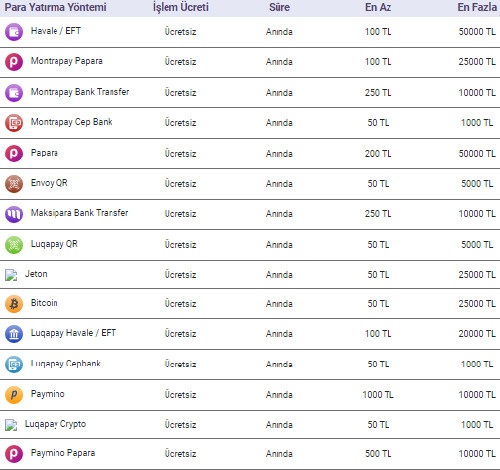Click the 10000 TL maximum for Paymino Papara
The image size is (500, 470).
coord(477,454)
